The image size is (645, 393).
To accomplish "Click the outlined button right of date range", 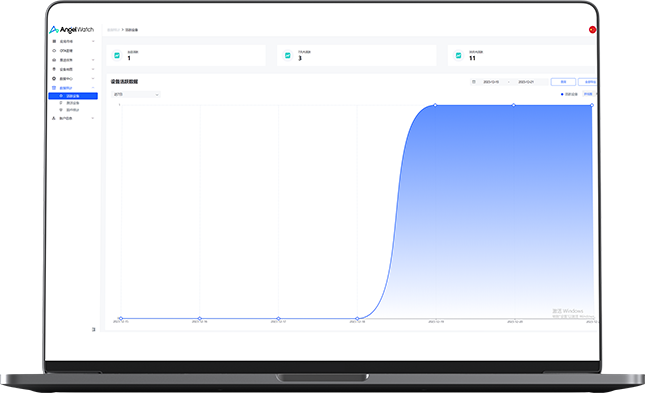I will [x=563, y=82].
